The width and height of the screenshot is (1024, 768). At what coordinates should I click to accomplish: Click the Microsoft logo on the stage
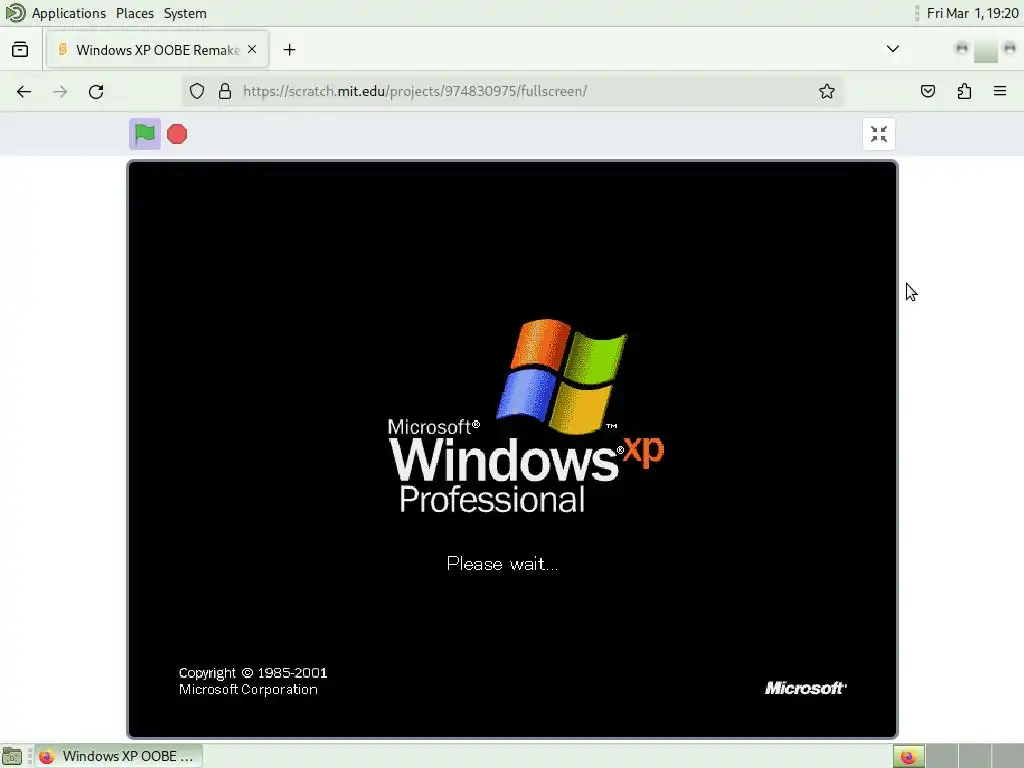805,688
